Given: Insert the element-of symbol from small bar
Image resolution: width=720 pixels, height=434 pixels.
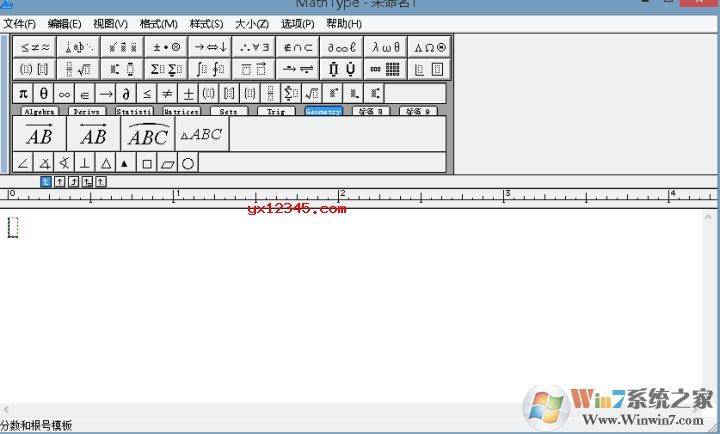Looking at the screenshot, I should tap(85, 94).
